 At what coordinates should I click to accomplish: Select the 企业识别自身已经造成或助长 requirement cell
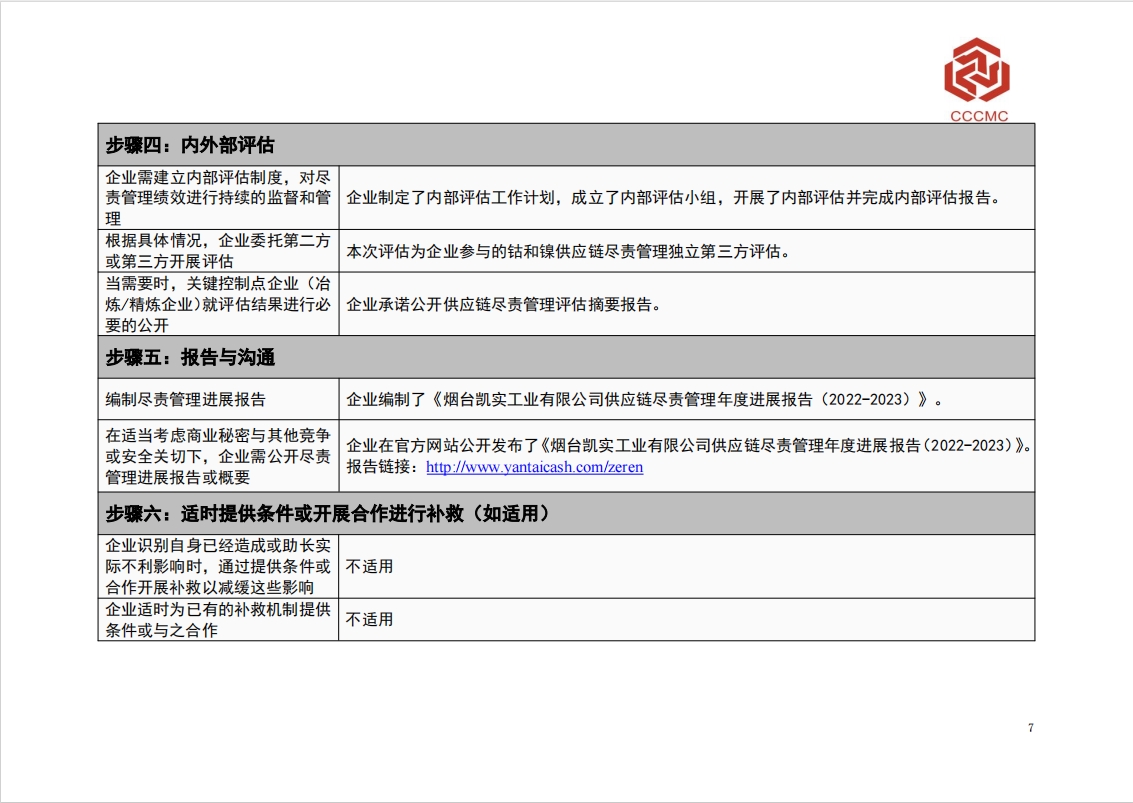(218, 566)
